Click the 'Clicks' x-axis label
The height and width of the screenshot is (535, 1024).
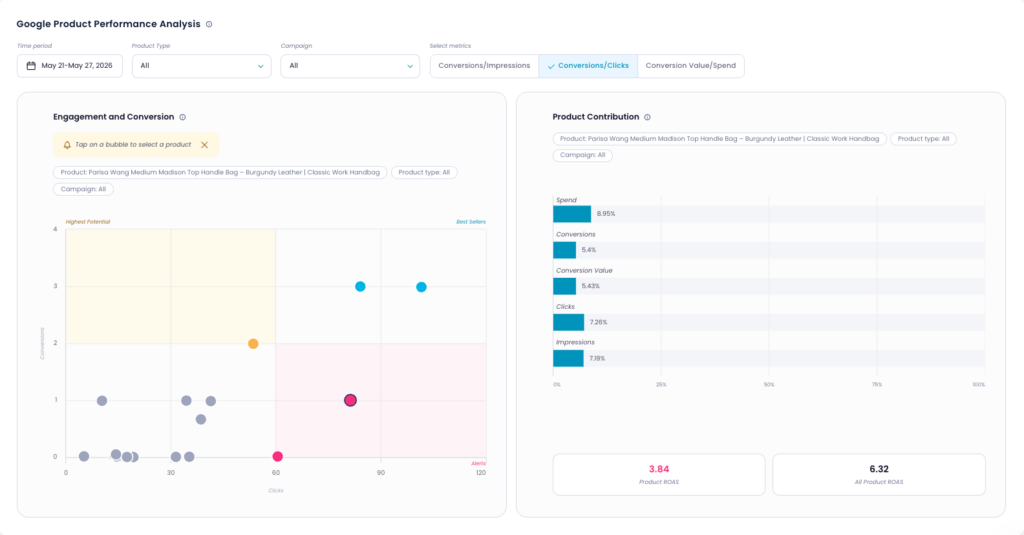(276, 491)
